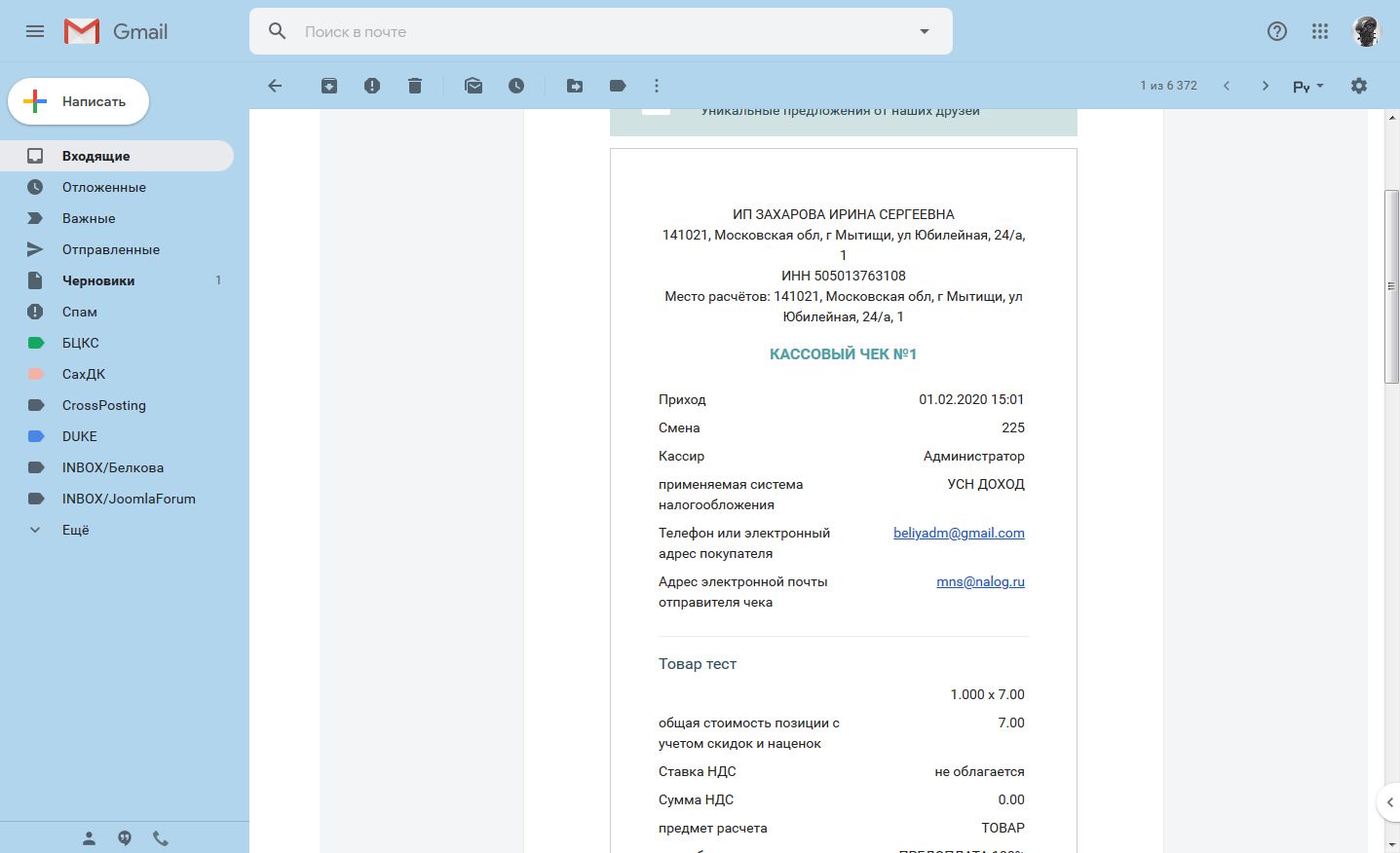This screenshot has width=1400, height=853.
Task: Mark the email as unread
Action: pos(473,86)
